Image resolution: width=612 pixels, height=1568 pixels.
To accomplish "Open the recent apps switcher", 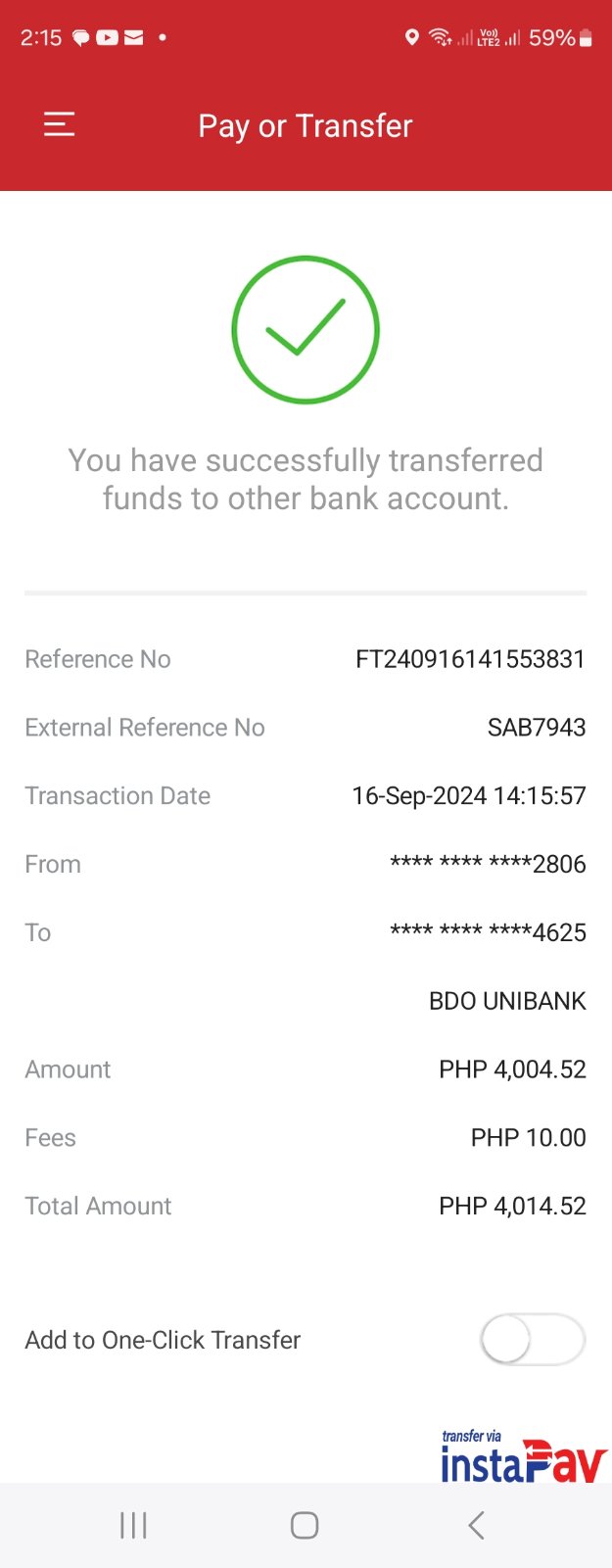I will [133, 1525].
